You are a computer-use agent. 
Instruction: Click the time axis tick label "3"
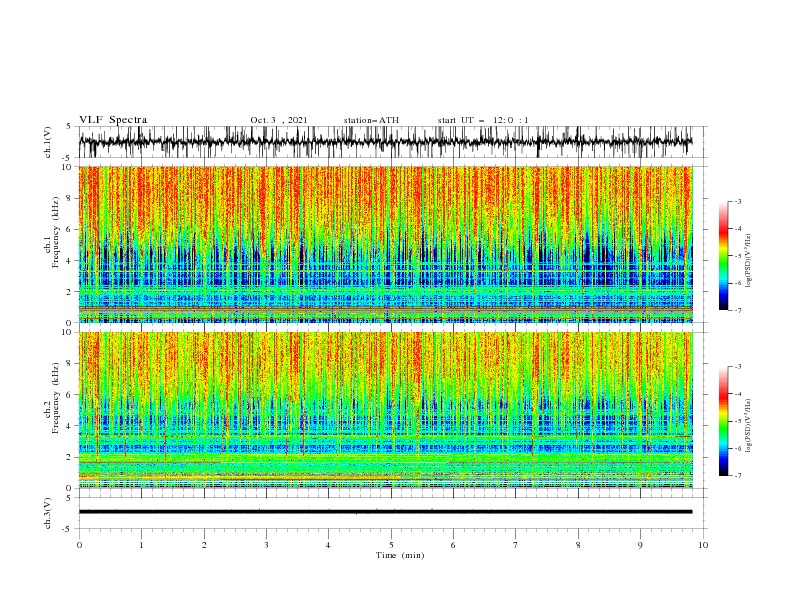(266, 545)
